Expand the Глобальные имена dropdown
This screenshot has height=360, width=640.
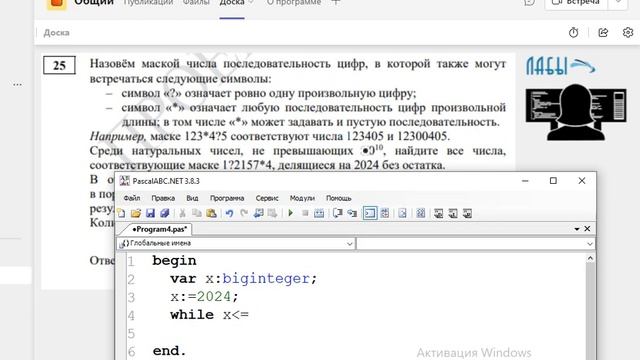point(349,244)
